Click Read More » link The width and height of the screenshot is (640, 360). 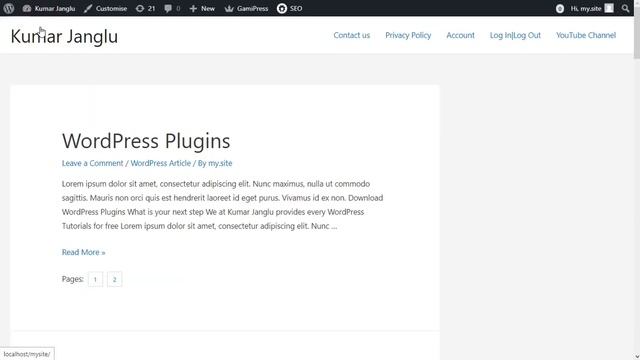click(x=83, y=252)
